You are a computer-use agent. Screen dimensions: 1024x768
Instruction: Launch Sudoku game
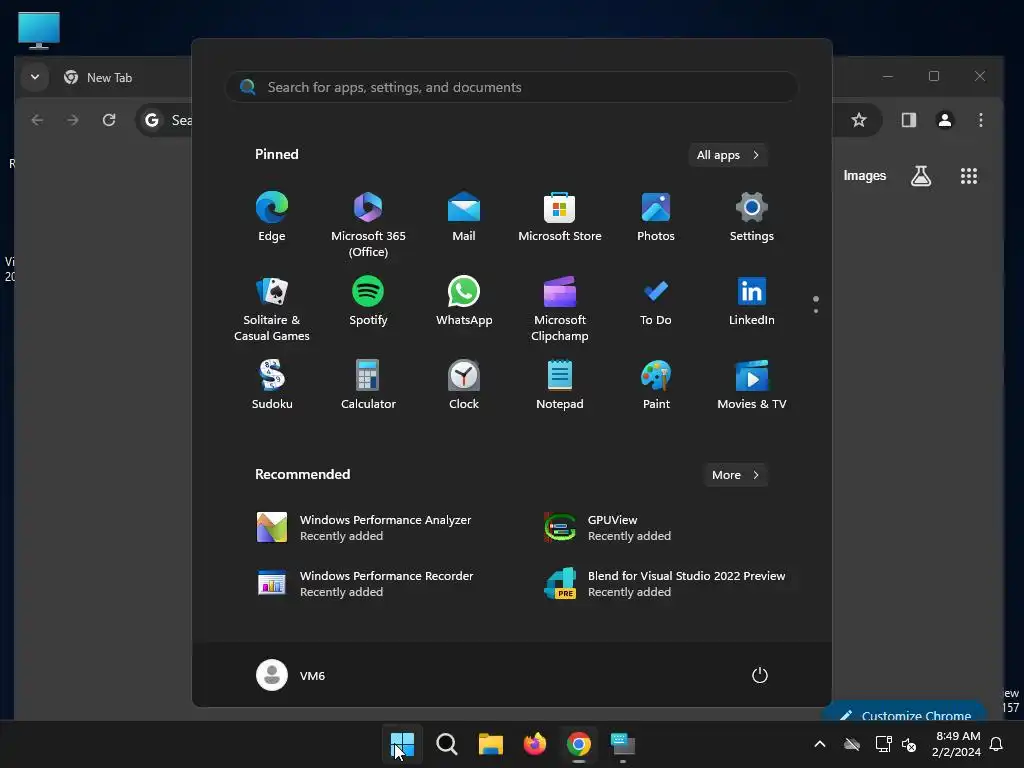pyautogui.click(x=272, y=385)
